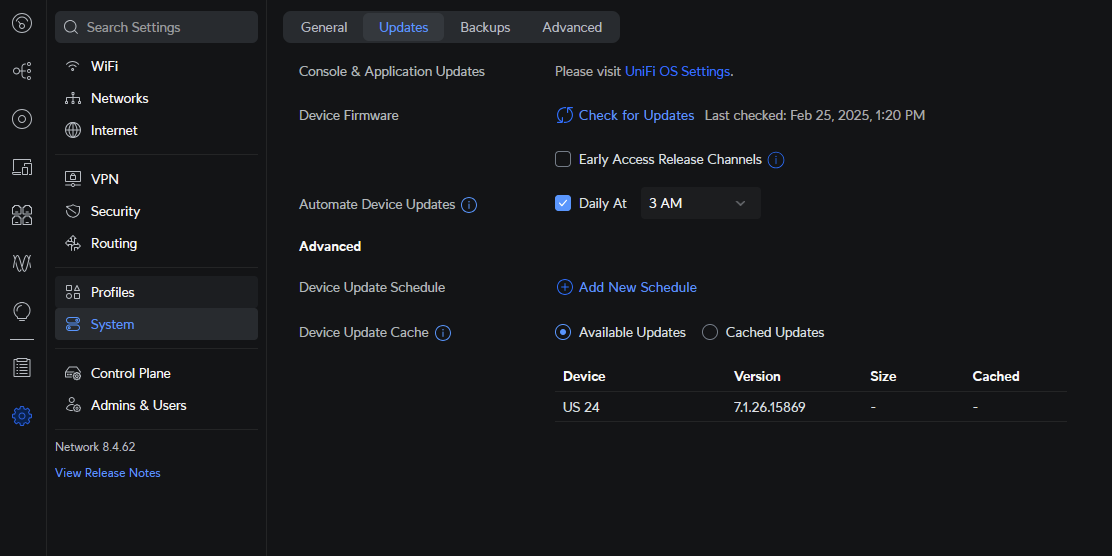Uncheck the Daily At checkbox

563,203
